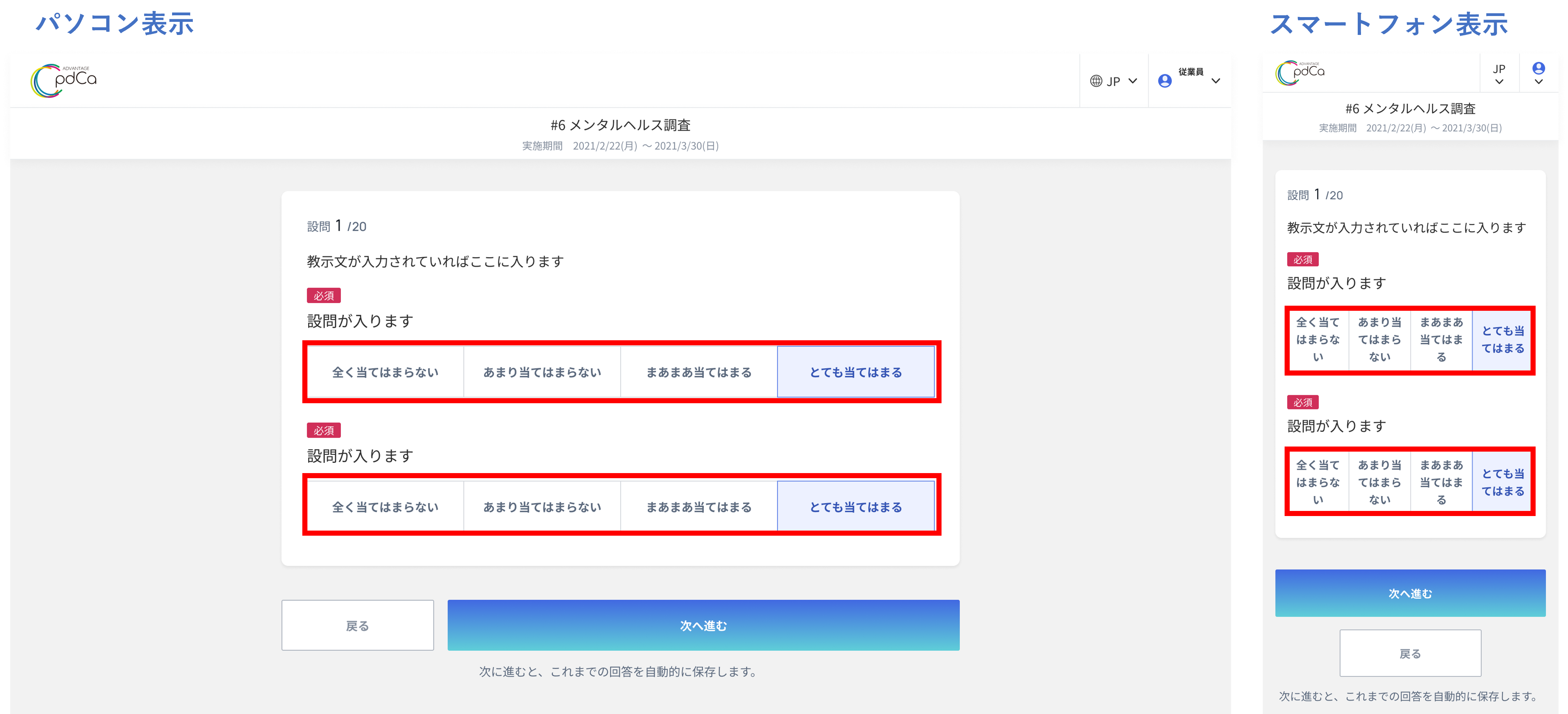The width and height of the screenshot is (1568, 714).
Task: Choose まあまあ当てはまる for first question, smartphone view
Action: point(1441,340)
